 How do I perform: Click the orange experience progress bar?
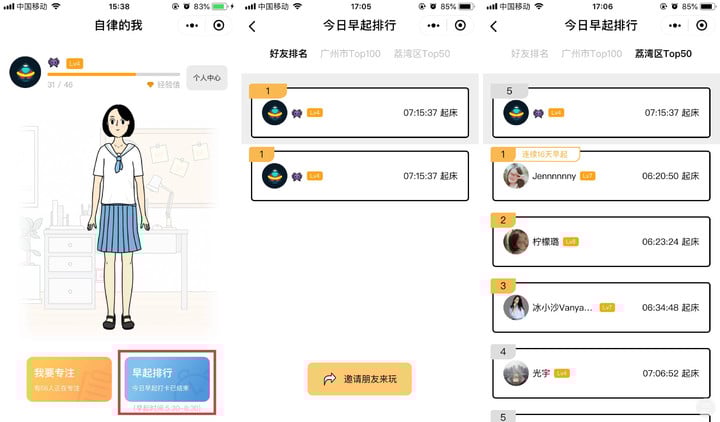tap(114, 74)
